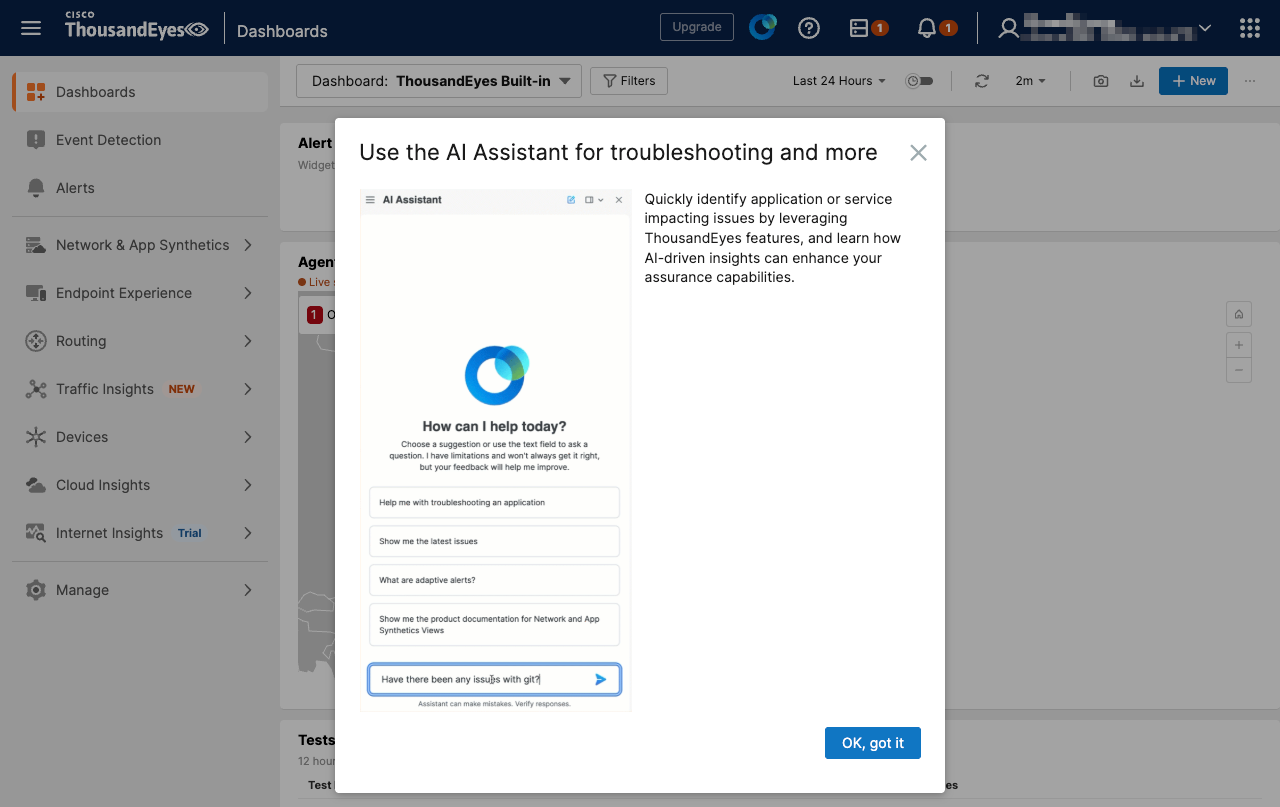Screen dimensions: 1280x807
Task: Click the New button
Action: coord(1193,81)
